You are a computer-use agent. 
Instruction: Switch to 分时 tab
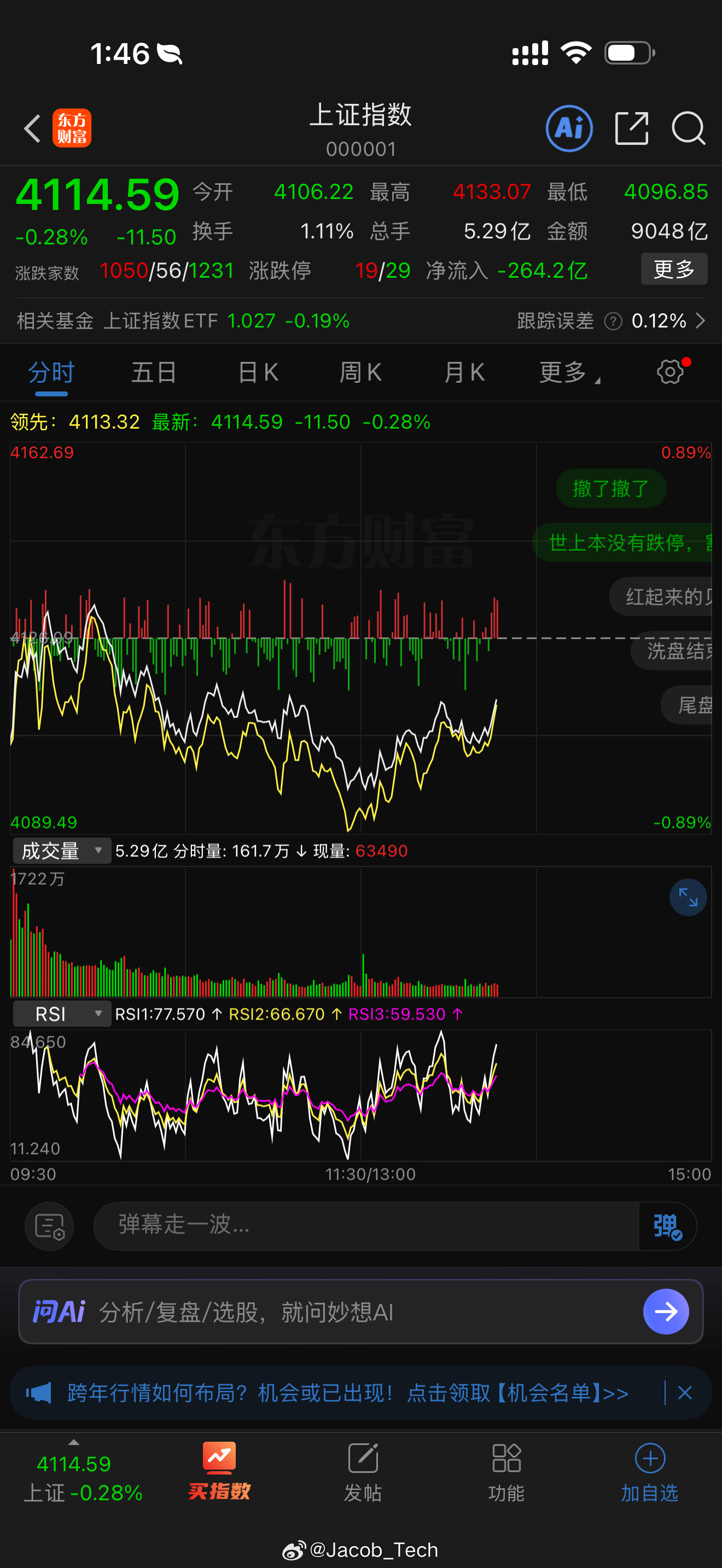(51, 372)
